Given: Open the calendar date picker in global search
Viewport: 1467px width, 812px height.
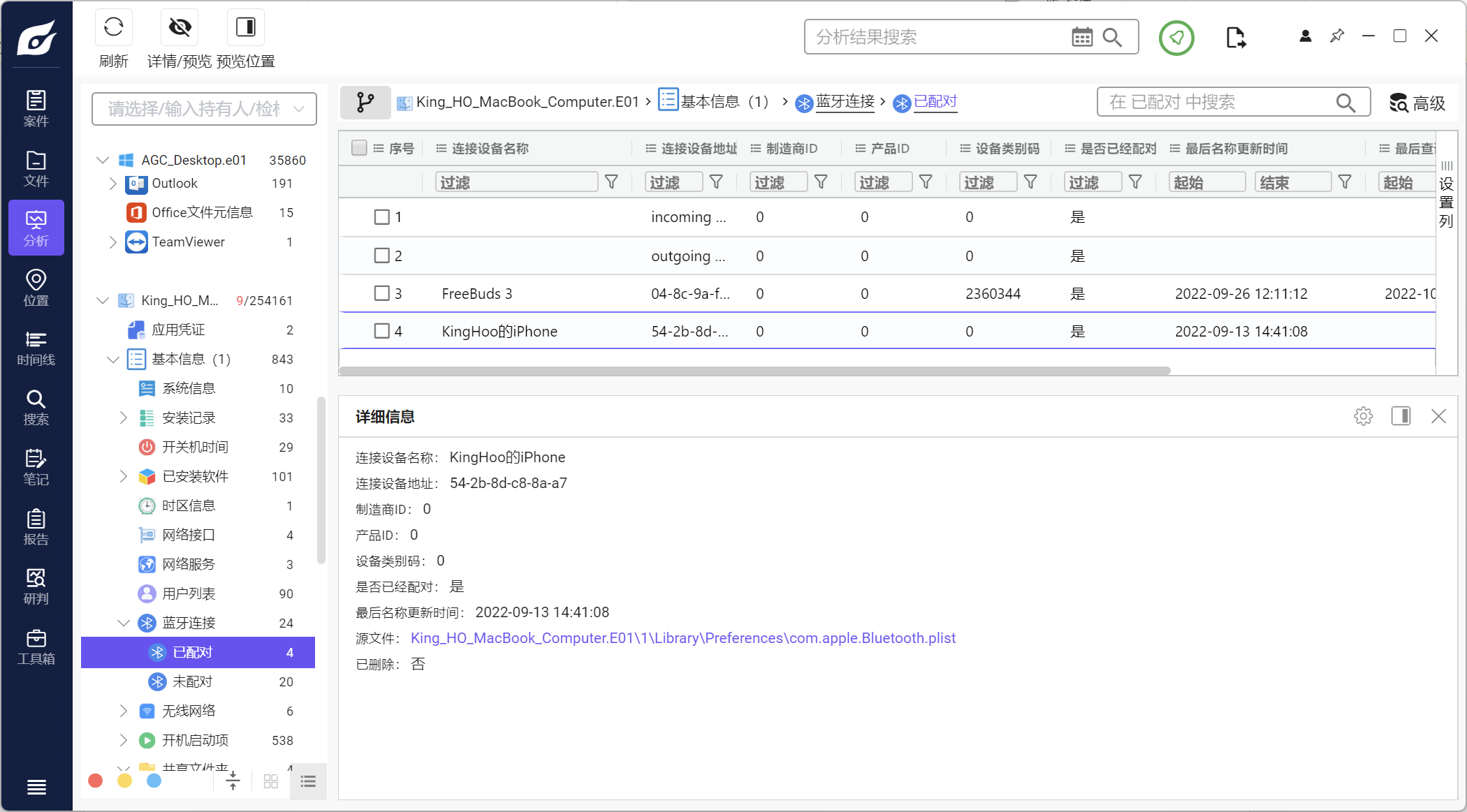Looking at the screenshot, I should tap(1082, 37).
